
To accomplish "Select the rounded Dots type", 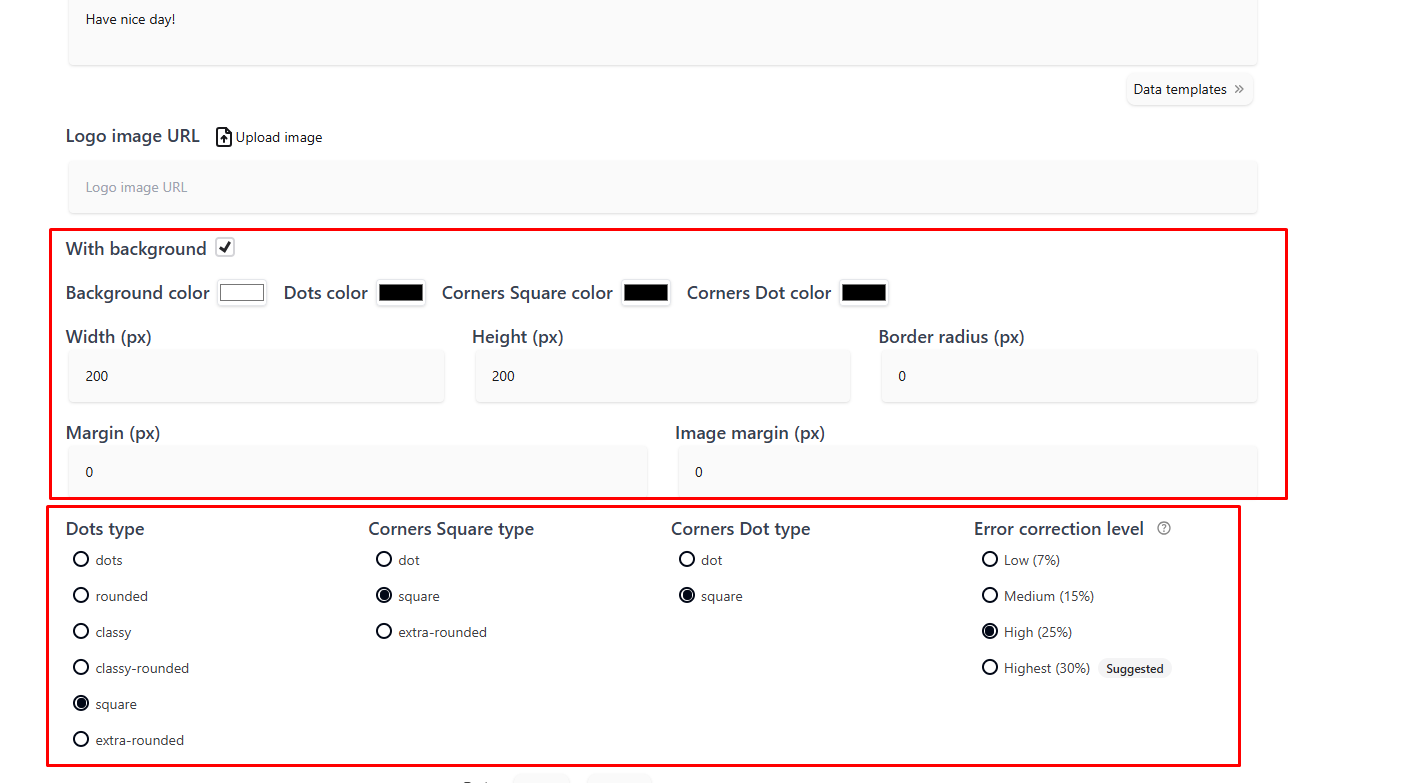I will (81, 595).
